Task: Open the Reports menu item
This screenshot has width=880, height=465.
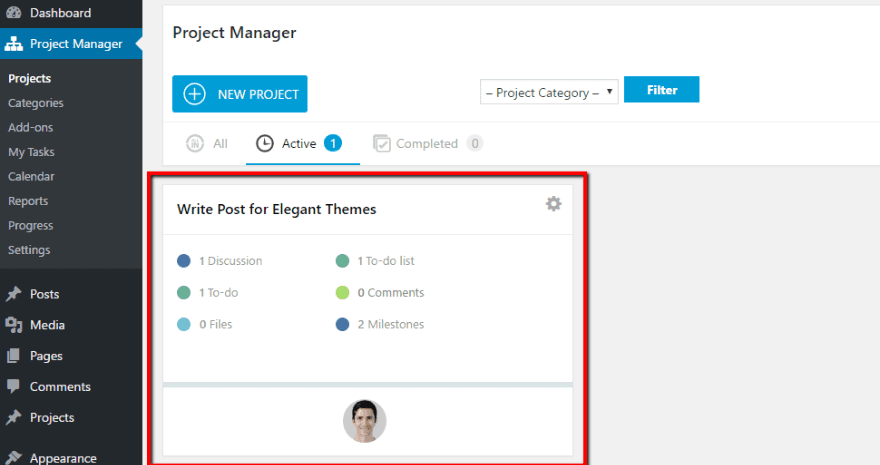Action: click(x=28, y=201)
